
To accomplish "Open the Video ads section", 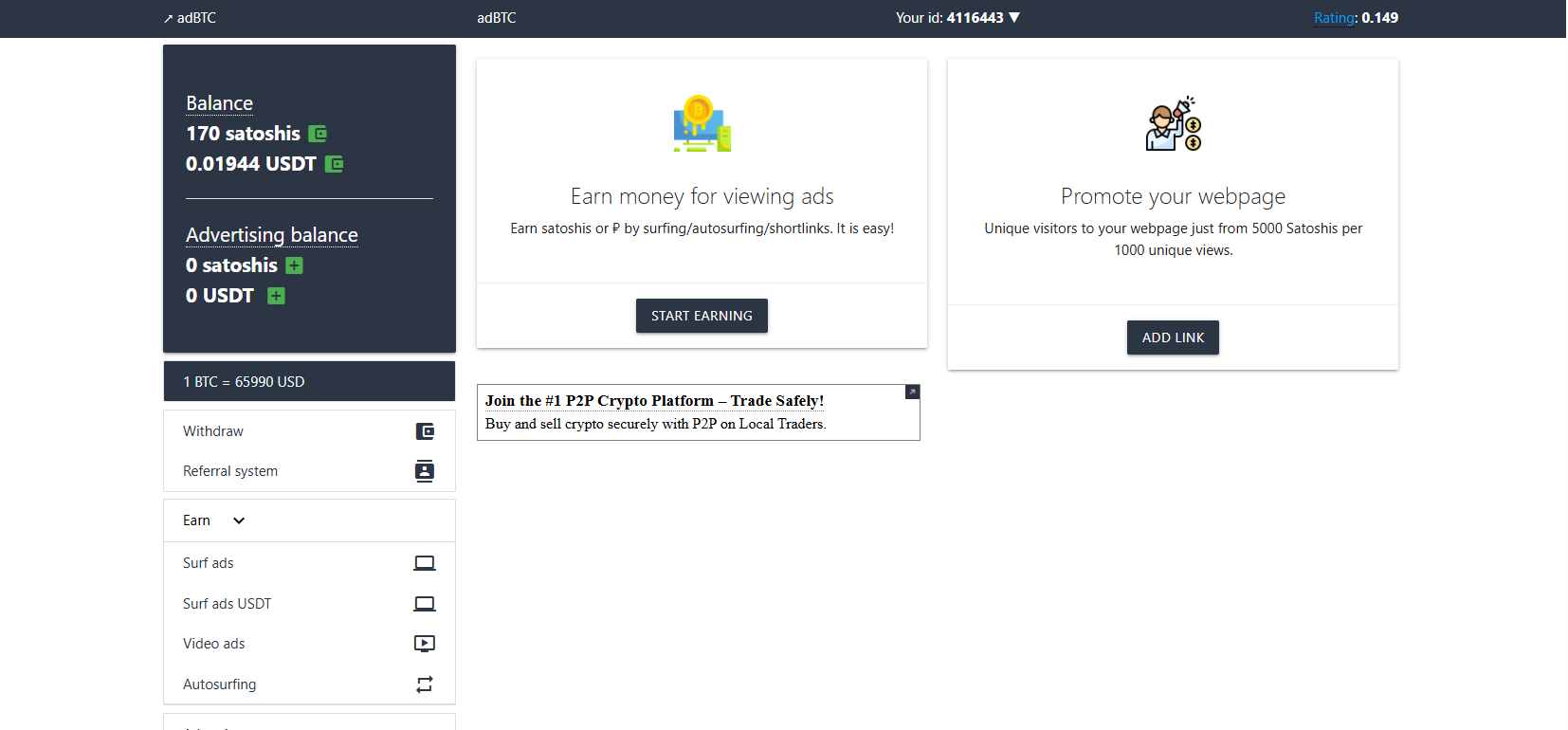I will (309, 644).
